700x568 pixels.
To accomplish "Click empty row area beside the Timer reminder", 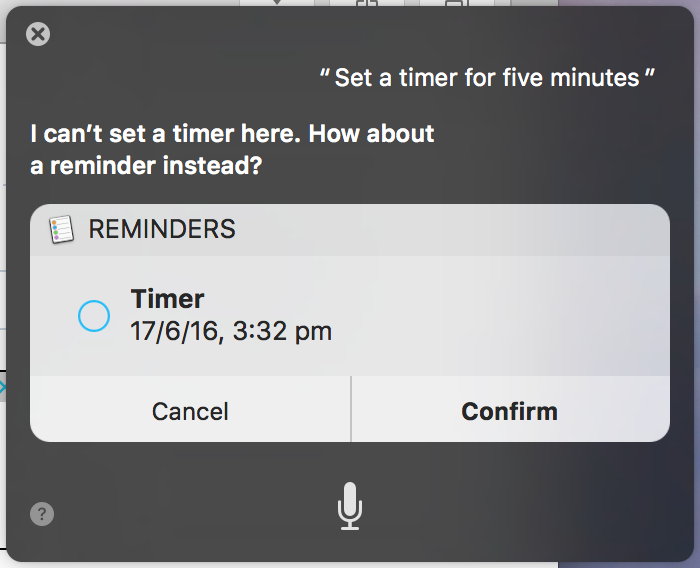I will pos(500,316).
